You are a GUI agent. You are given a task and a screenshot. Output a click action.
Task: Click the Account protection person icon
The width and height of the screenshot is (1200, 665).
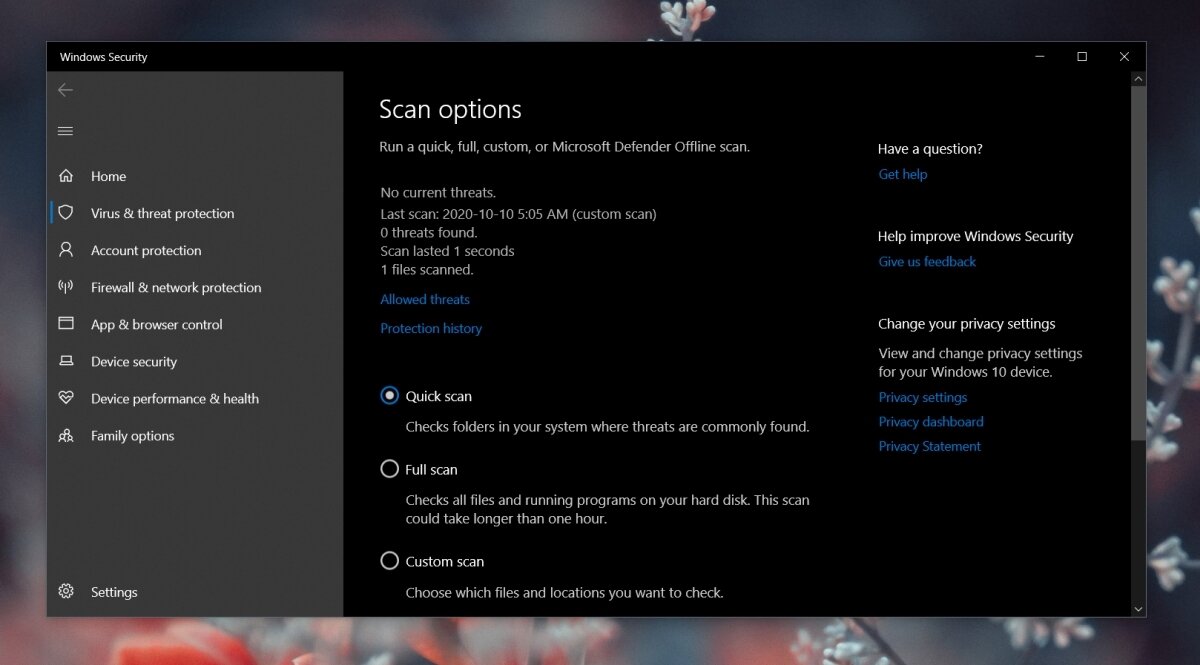coord(66,250)
